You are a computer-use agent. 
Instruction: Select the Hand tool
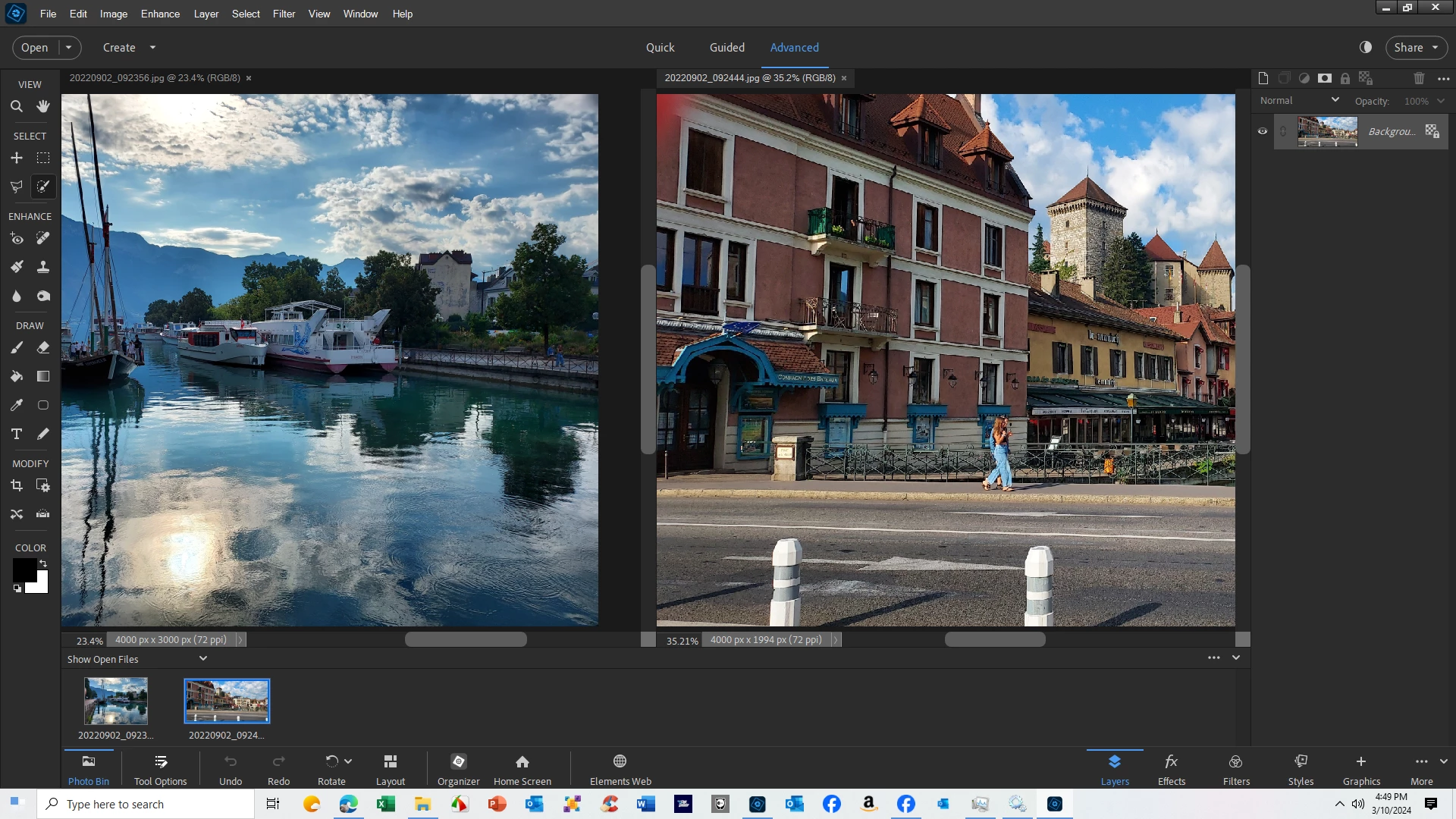pyautogui.click(x=43, y=107)
